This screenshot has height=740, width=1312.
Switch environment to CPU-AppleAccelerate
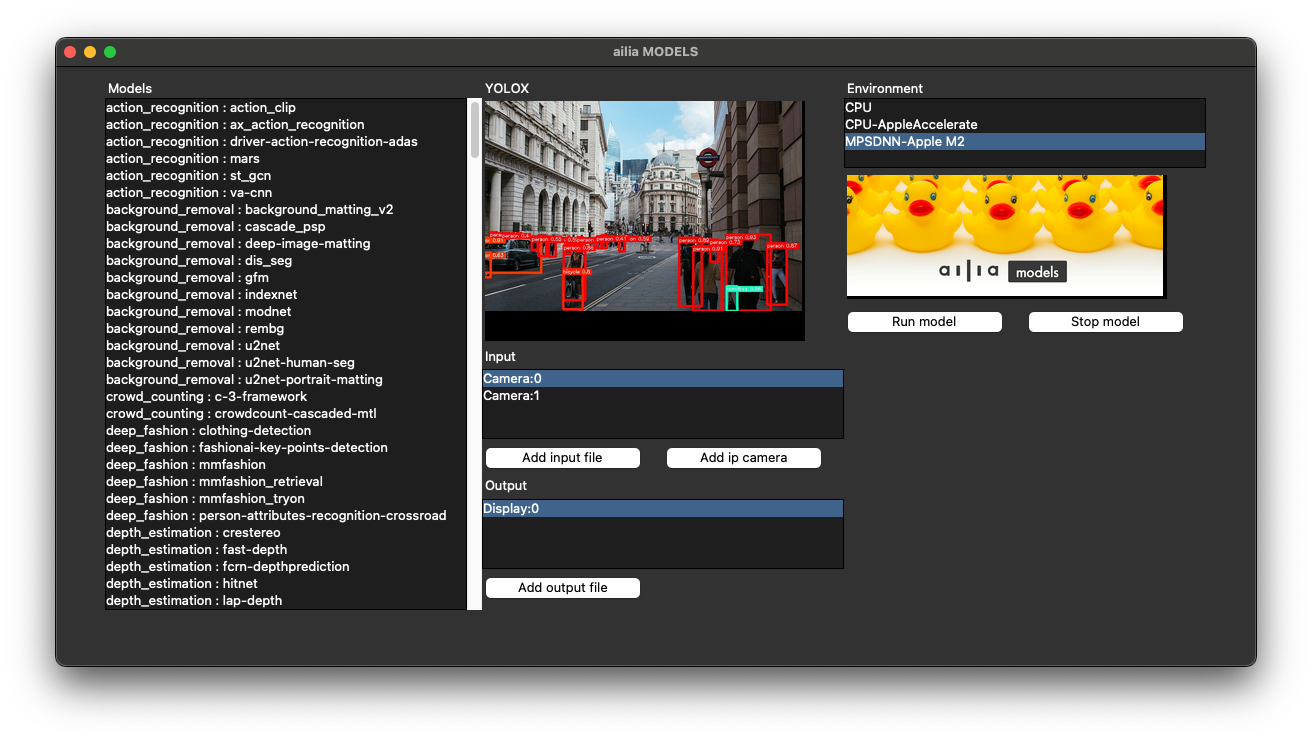pyautogui.click(x=1025, y=124)
